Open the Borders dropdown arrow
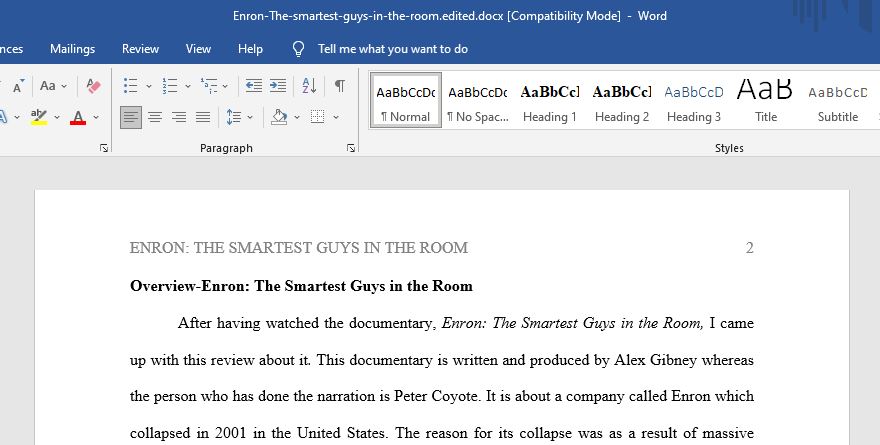The width and height of the screenshot is (880, 445). pyautogui.click(x=336, y=118)
